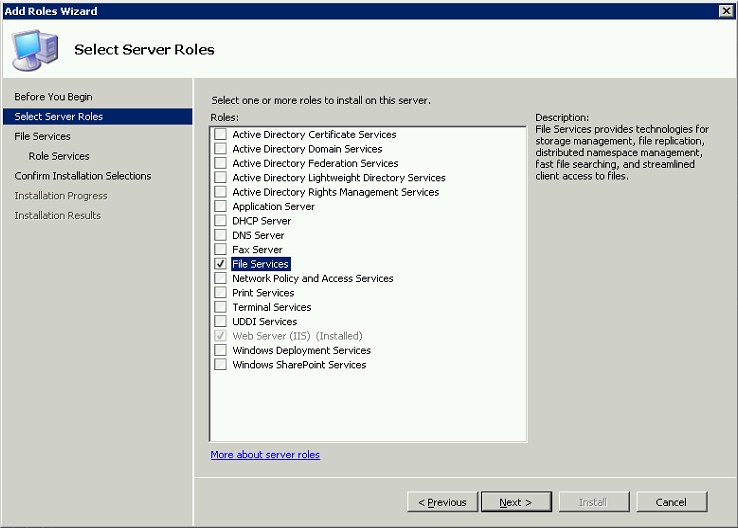Check Active Directory Certificate Services checkbox
Image resolution: width=738 pixels, height=528 pixels.
[220, 134]
